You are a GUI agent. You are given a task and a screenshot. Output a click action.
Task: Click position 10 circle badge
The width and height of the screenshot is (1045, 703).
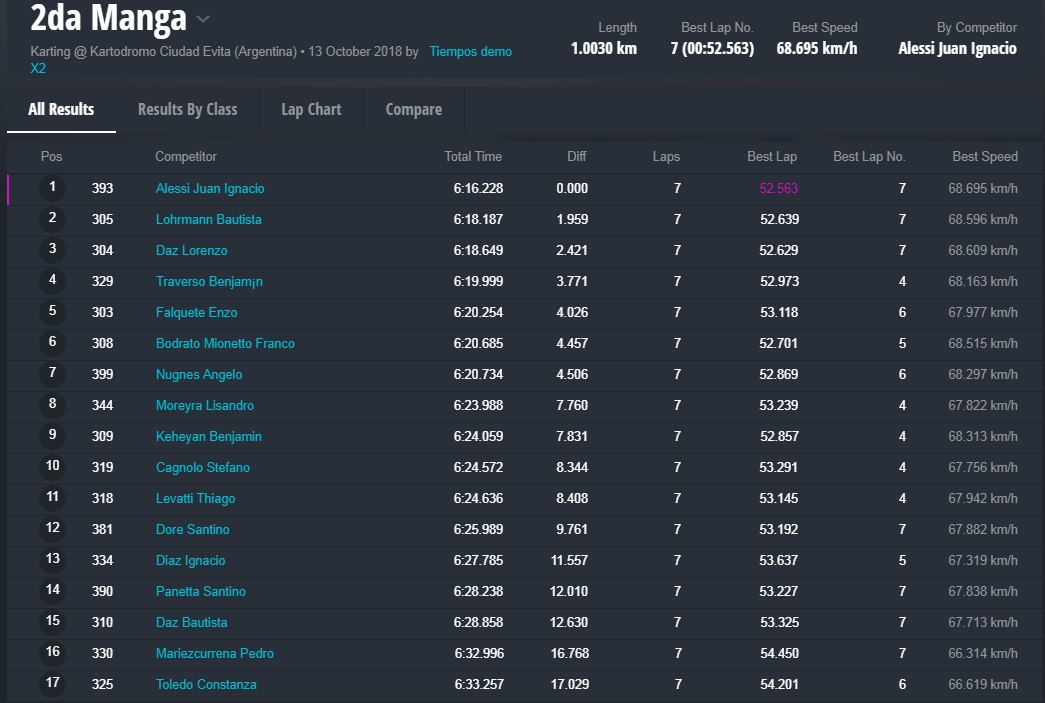pyautogui.click(x=52, y=466)
